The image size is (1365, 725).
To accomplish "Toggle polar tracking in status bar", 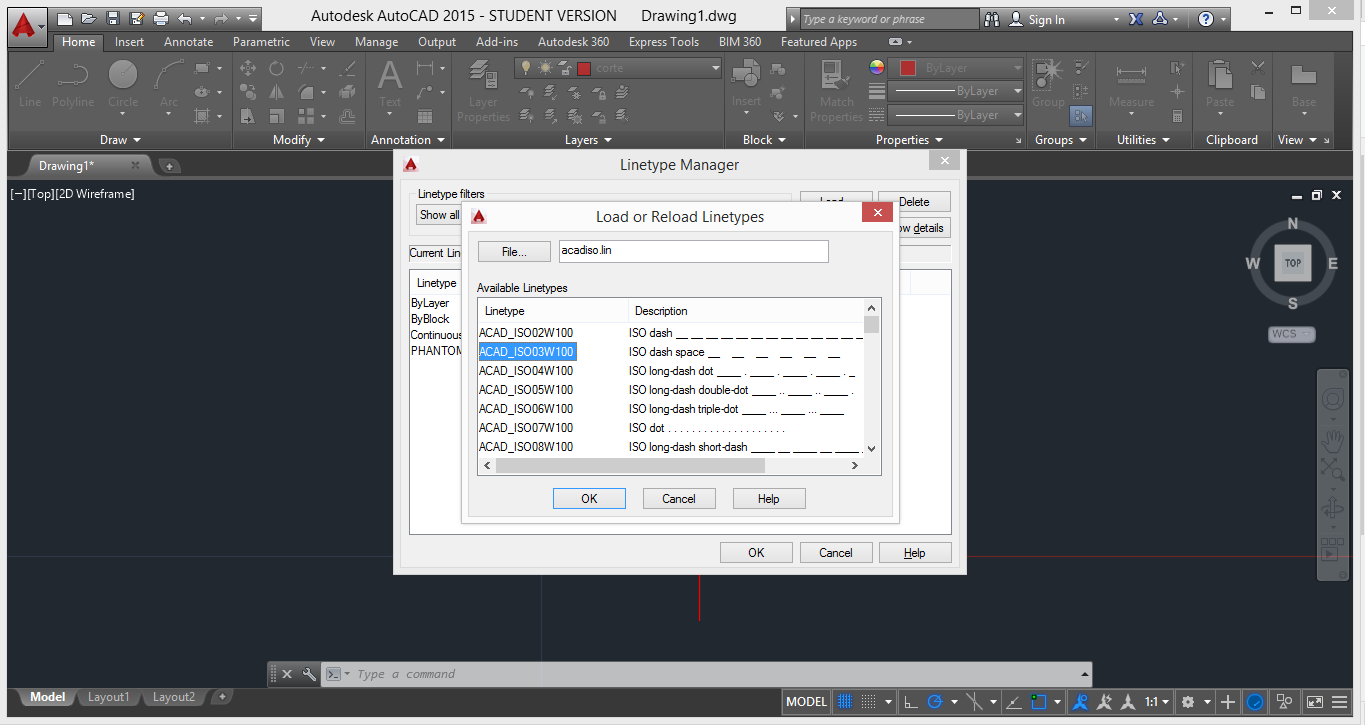I will (x=935, y=702).
